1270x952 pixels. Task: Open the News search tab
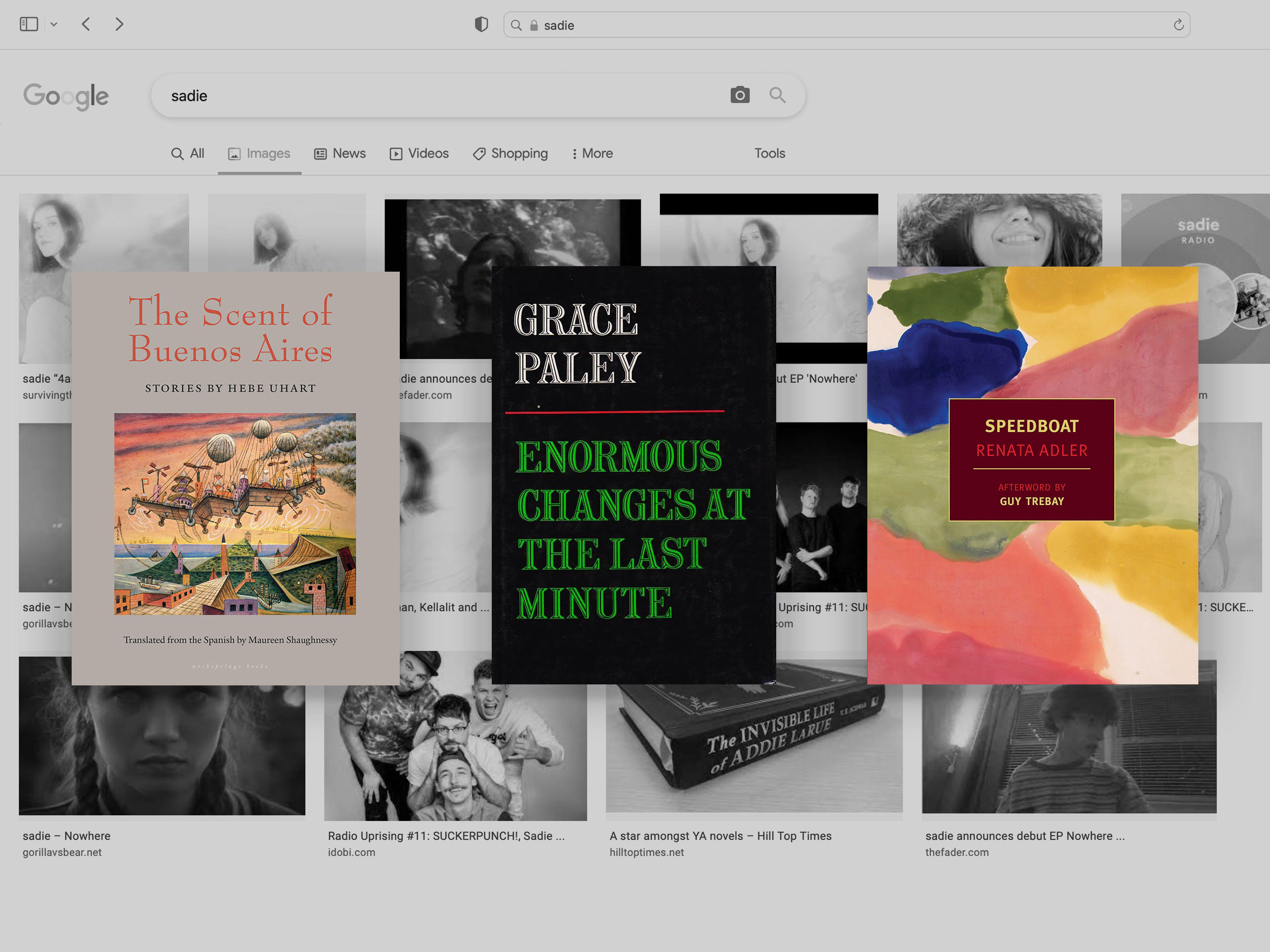click(x=340, y=153)
